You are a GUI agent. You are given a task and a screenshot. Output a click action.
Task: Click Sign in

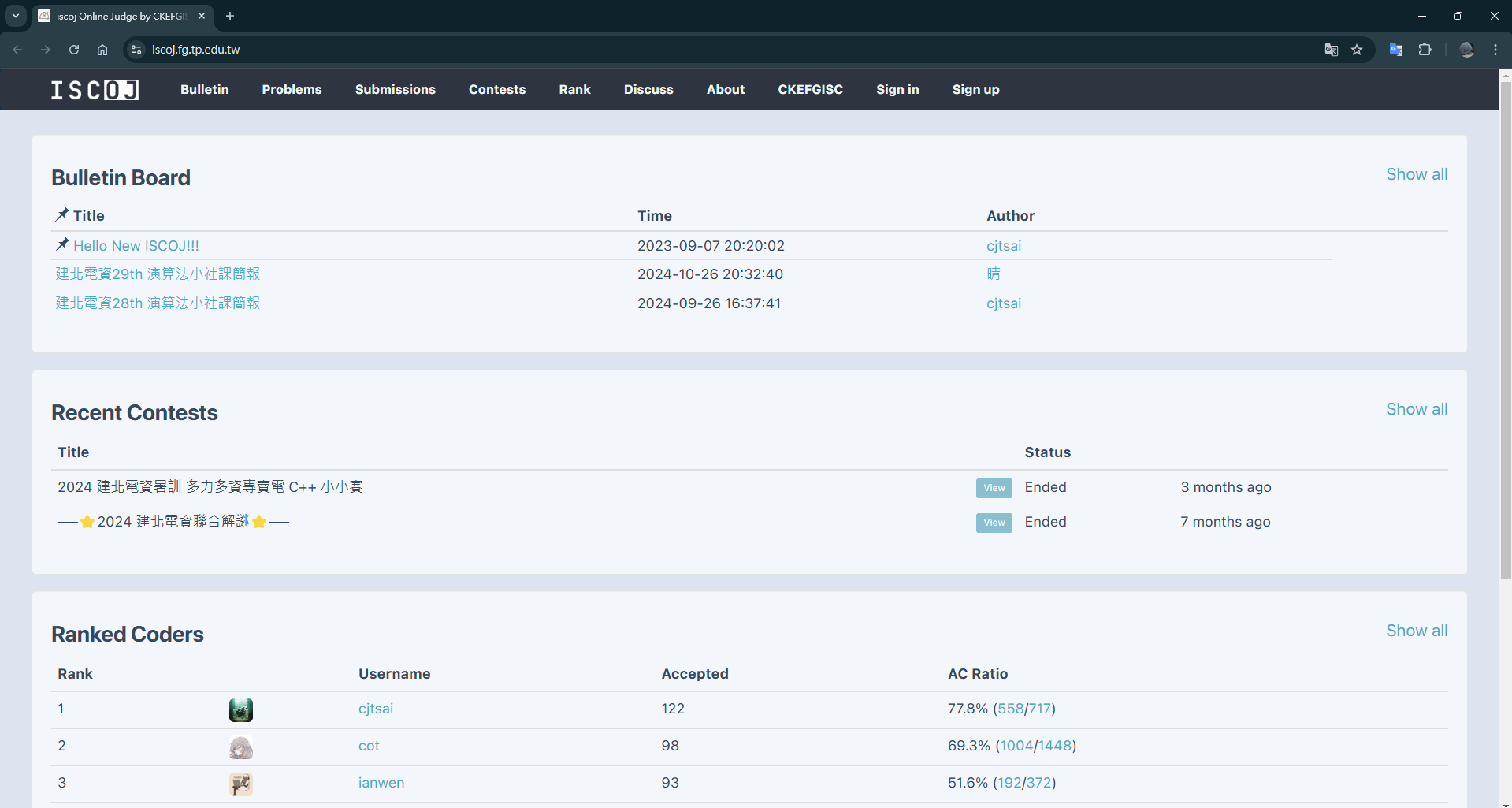(x=898, y=90)
